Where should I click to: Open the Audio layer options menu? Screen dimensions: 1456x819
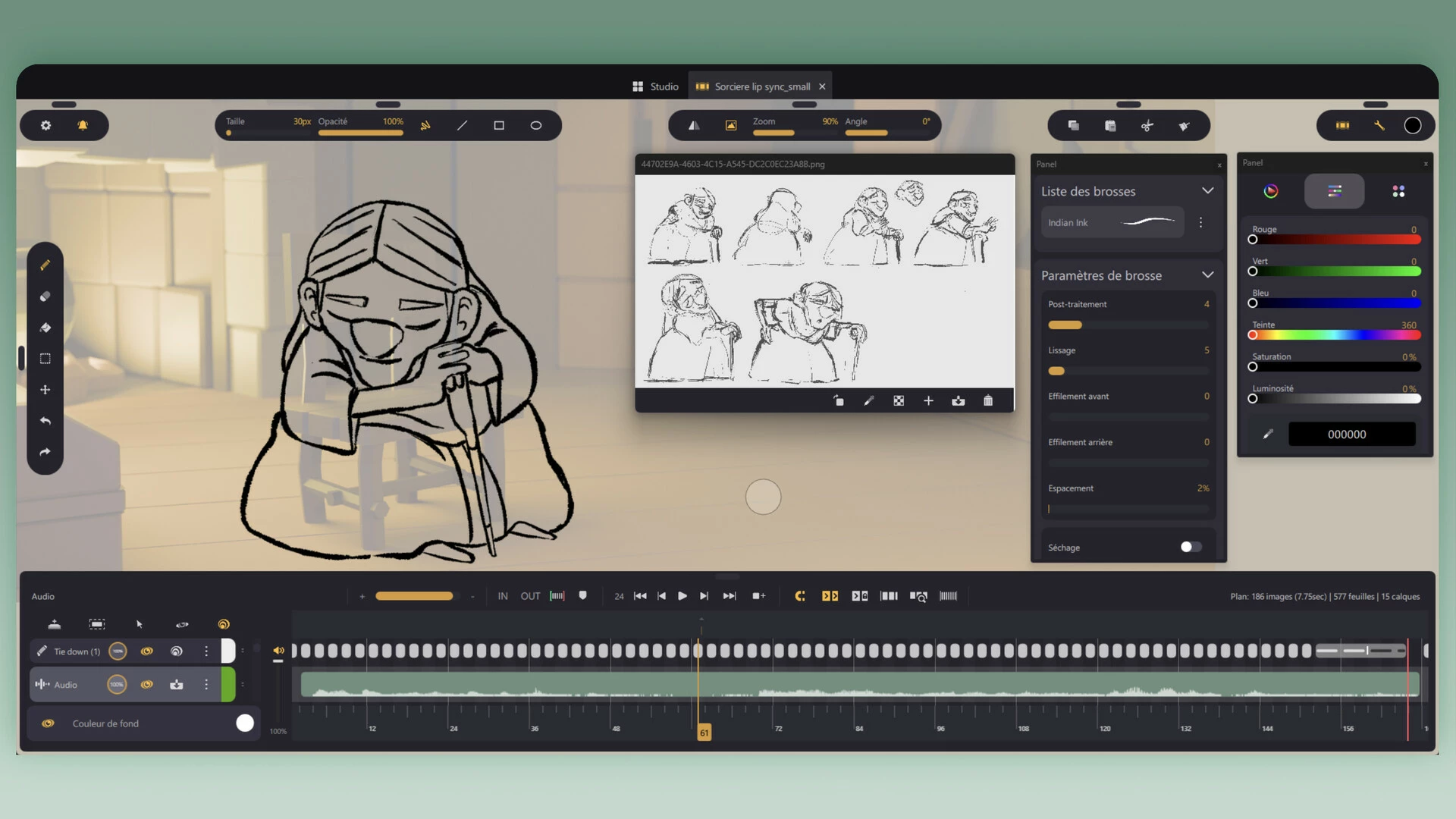(206, 685)
